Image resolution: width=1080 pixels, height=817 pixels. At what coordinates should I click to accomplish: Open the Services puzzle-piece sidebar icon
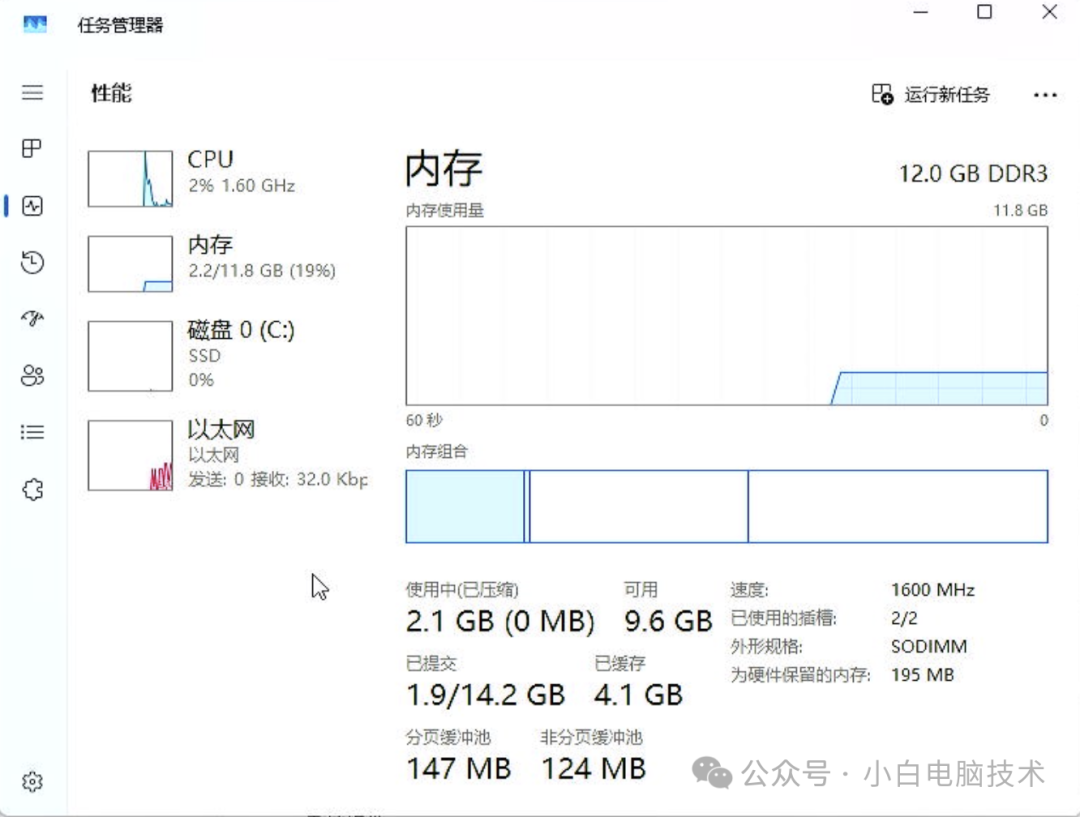(x=32, y=489)
